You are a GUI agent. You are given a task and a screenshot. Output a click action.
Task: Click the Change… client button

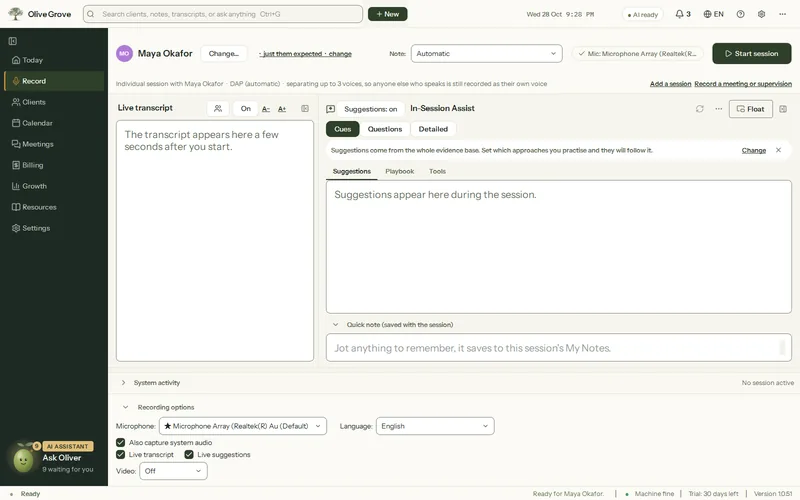[223, 54]
